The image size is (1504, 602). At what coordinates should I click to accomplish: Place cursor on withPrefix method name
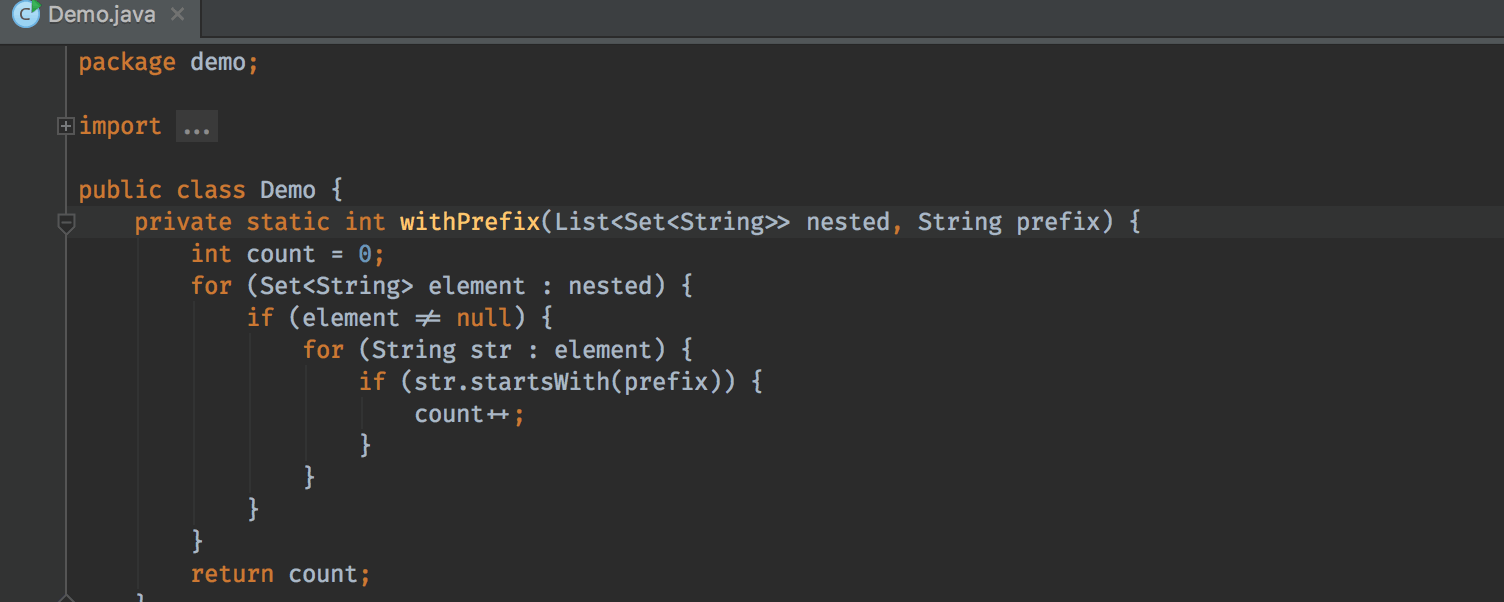[470, 222]
